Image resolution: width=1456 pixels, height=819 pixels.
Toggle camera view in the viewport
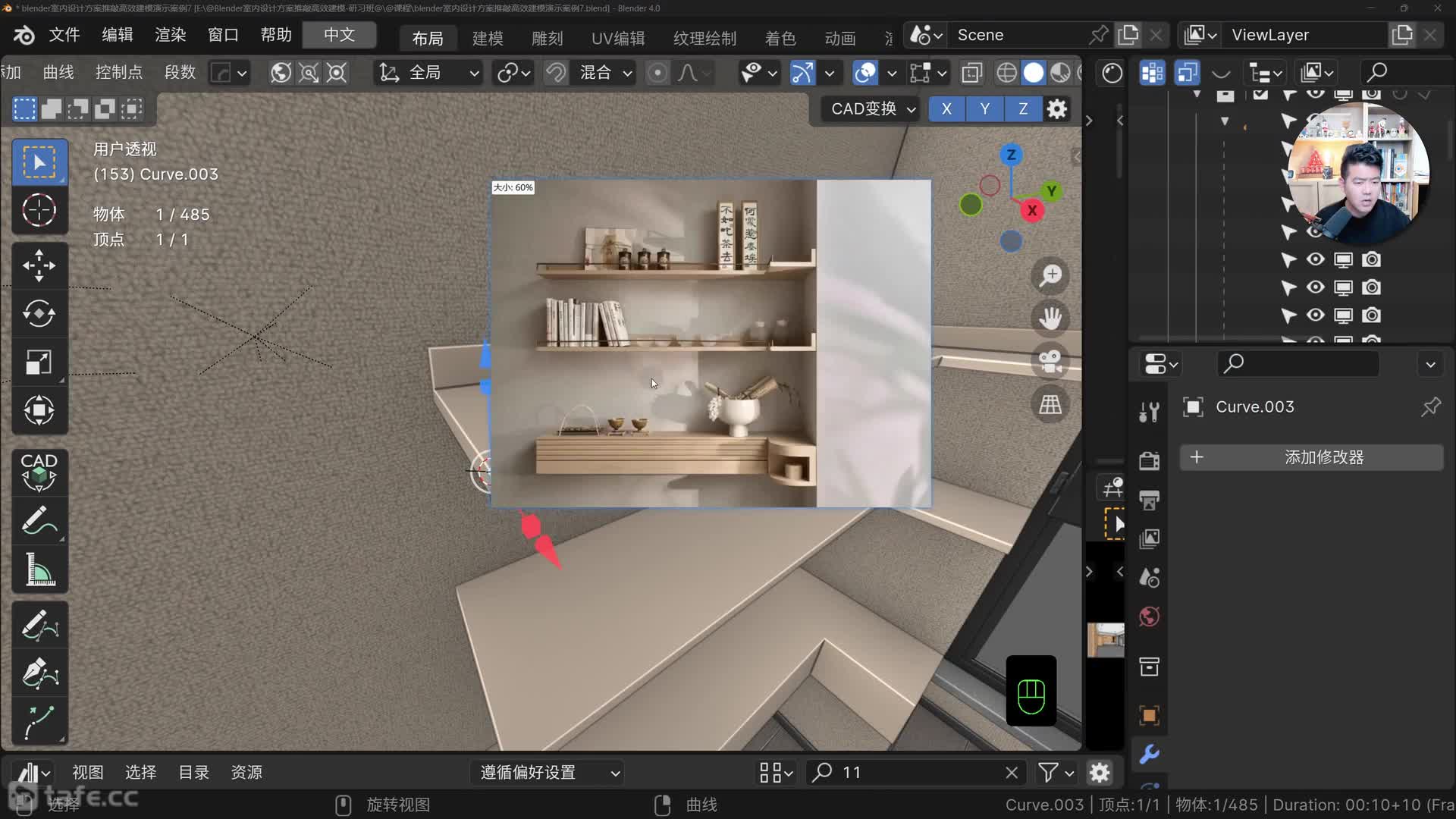(1050, 361)
